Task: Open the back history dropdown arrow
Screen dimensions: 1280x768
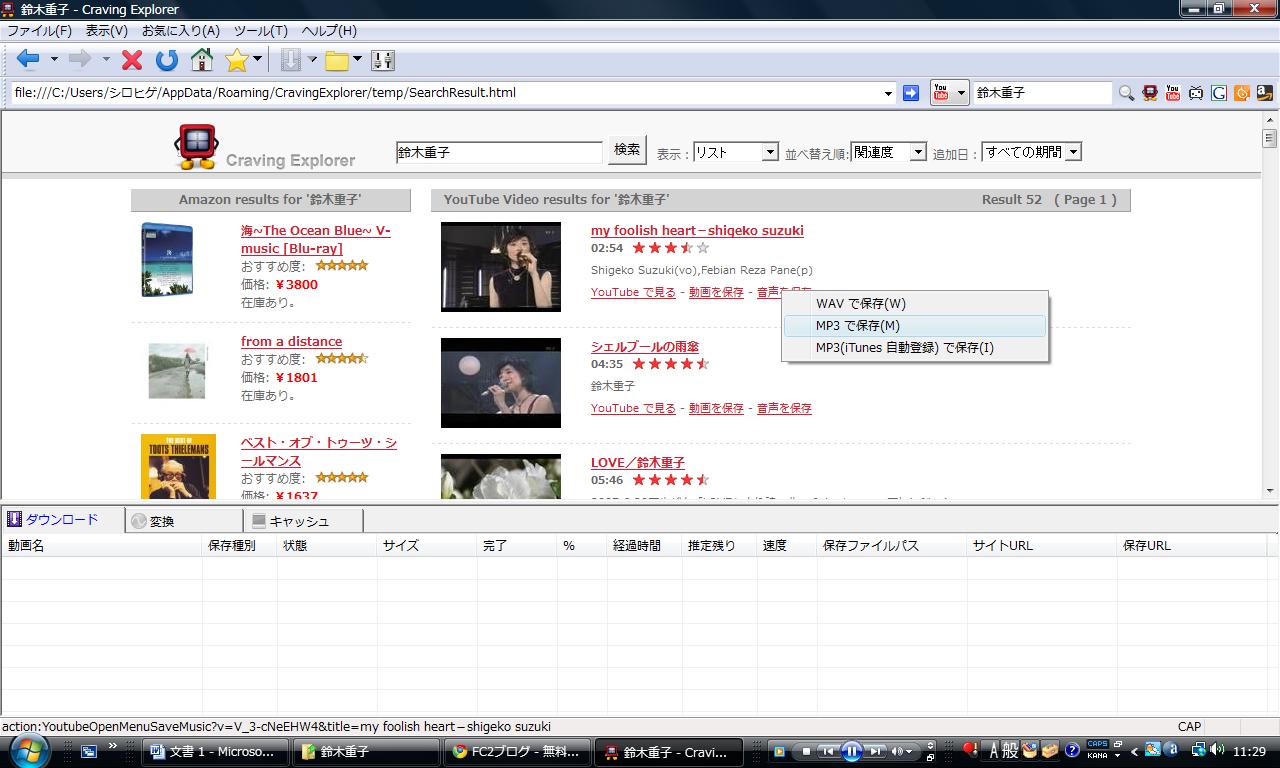Action: (54, 60)
